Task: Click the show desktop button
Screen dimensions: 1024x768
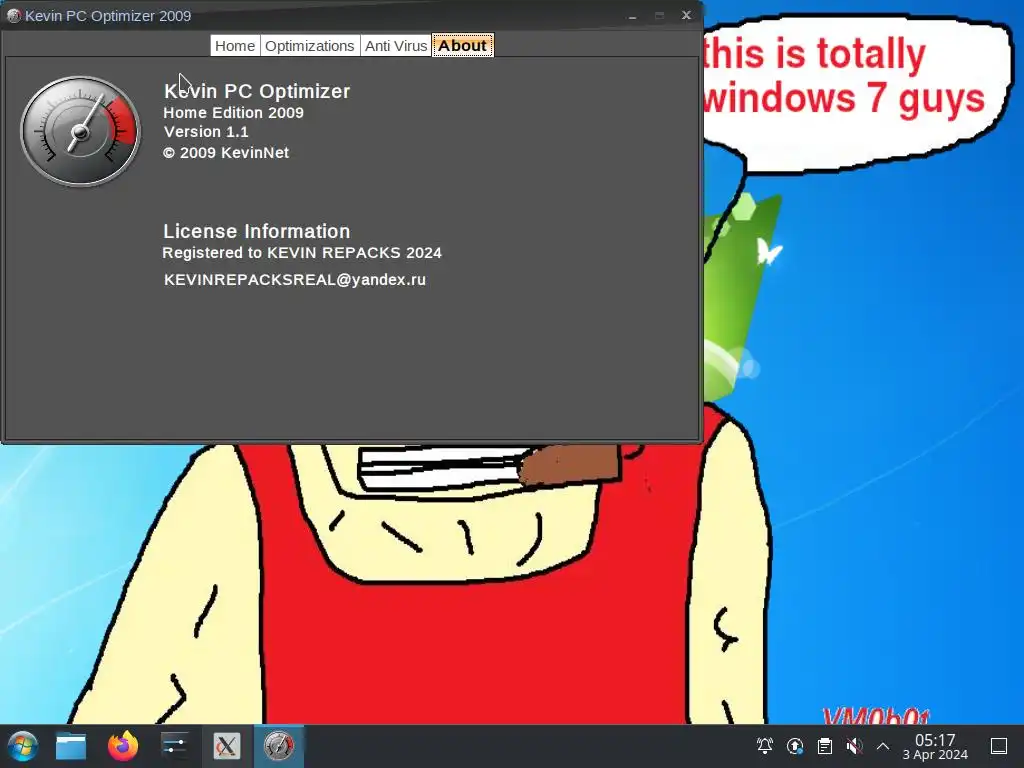Action: coord(999,746)
